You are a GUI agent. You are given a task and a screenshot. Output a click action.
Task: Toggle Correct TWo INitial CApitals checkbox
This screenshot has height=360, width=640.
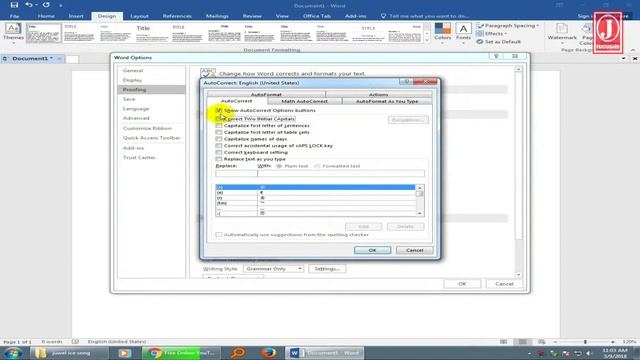pos(219,119)
